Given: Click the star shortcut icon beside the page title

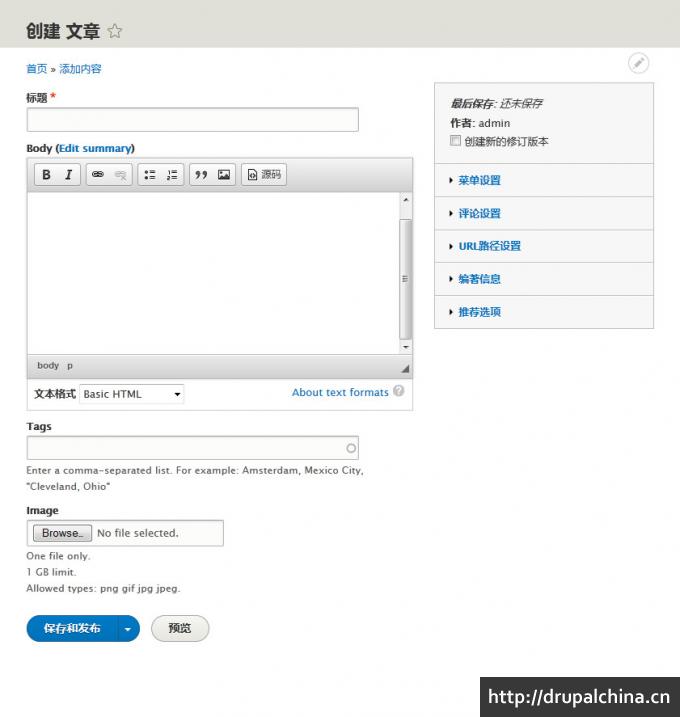Looking at the screenshot, I should pos(115,31).
